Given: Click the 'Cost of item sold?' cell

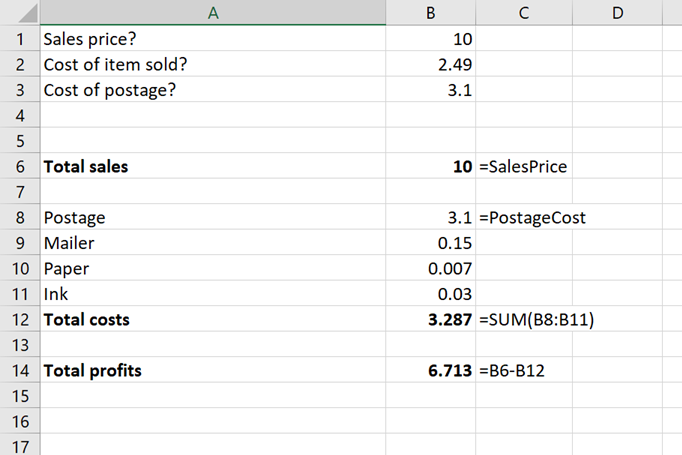Looking at the screenshot, I should click(213, 64).
